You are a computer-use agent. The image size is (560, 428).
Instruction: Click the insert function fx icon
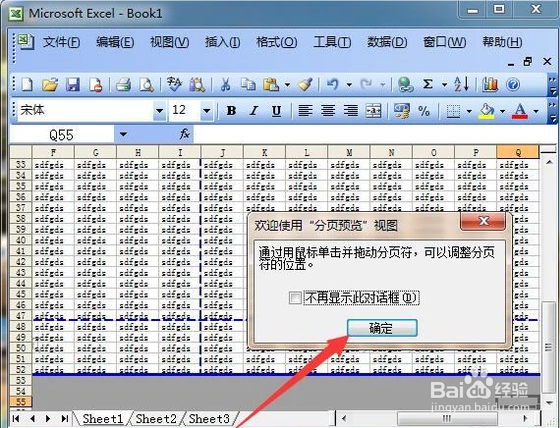pyautogui.click(x=185, y=135)
